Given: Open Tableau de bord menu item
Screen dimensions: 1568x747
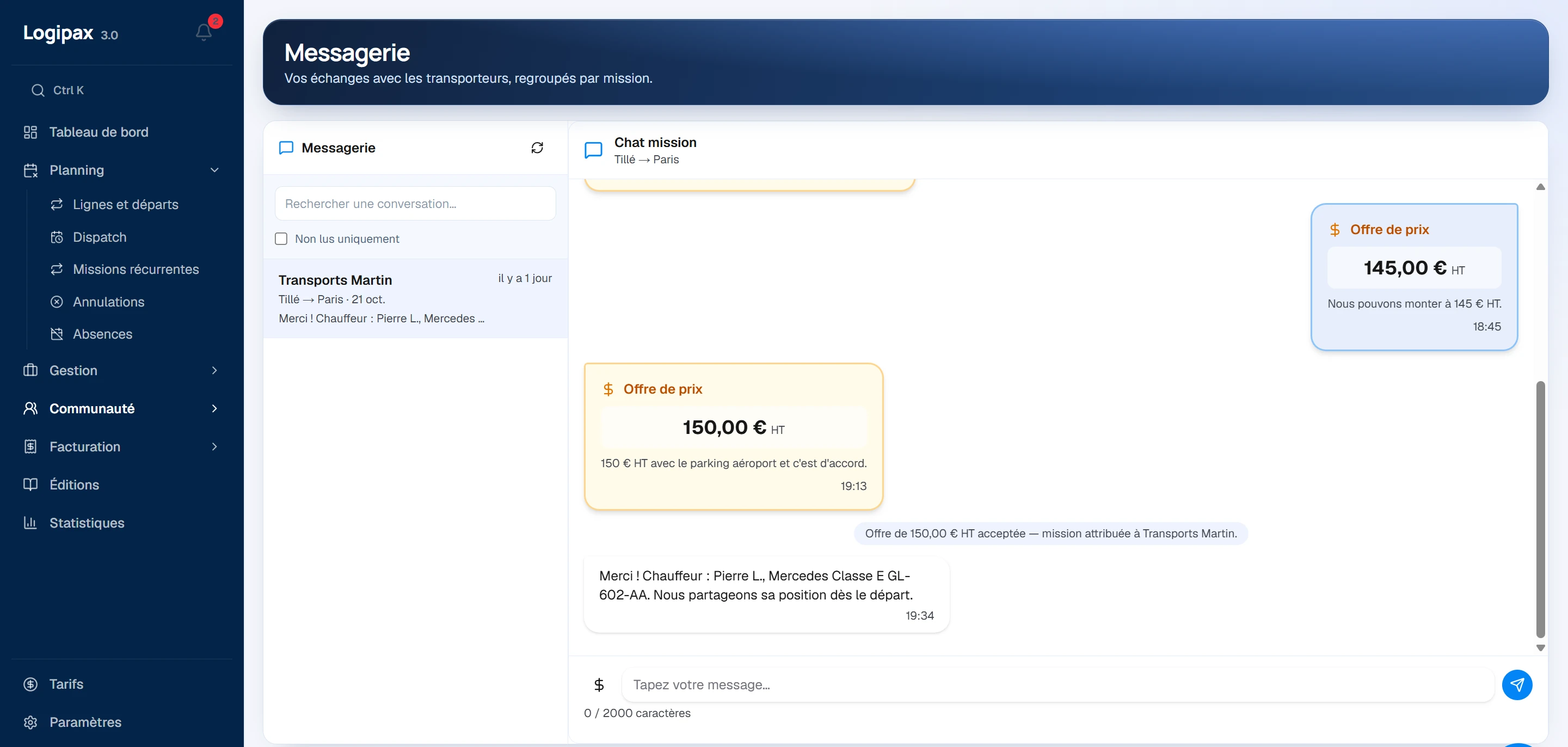Looking at the screenshot, I should click(122, 132).
